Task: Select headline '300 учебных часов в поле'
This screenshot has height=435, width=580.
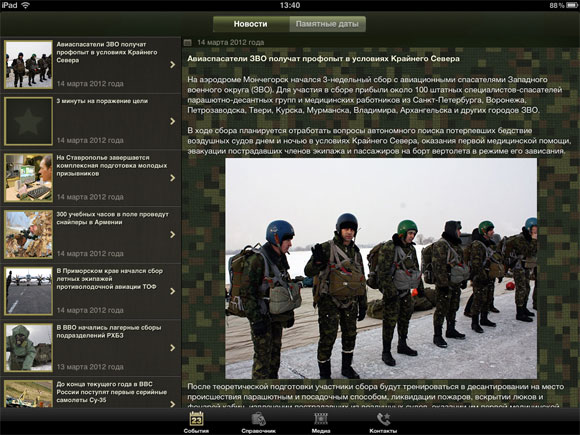Action: tap(112, 218)
